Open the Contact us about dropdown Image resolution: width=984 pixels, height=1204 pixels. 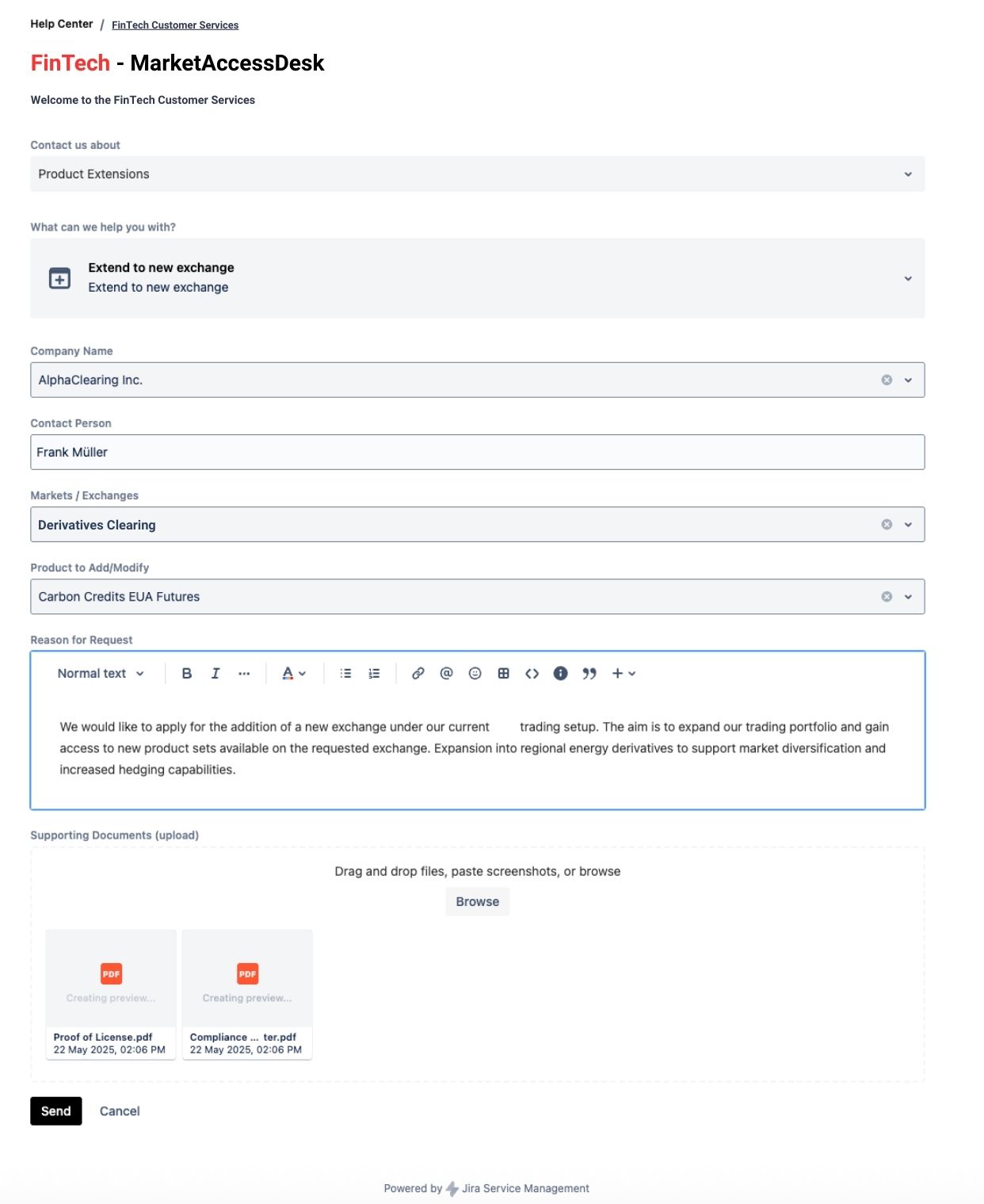tap(477, 174)
